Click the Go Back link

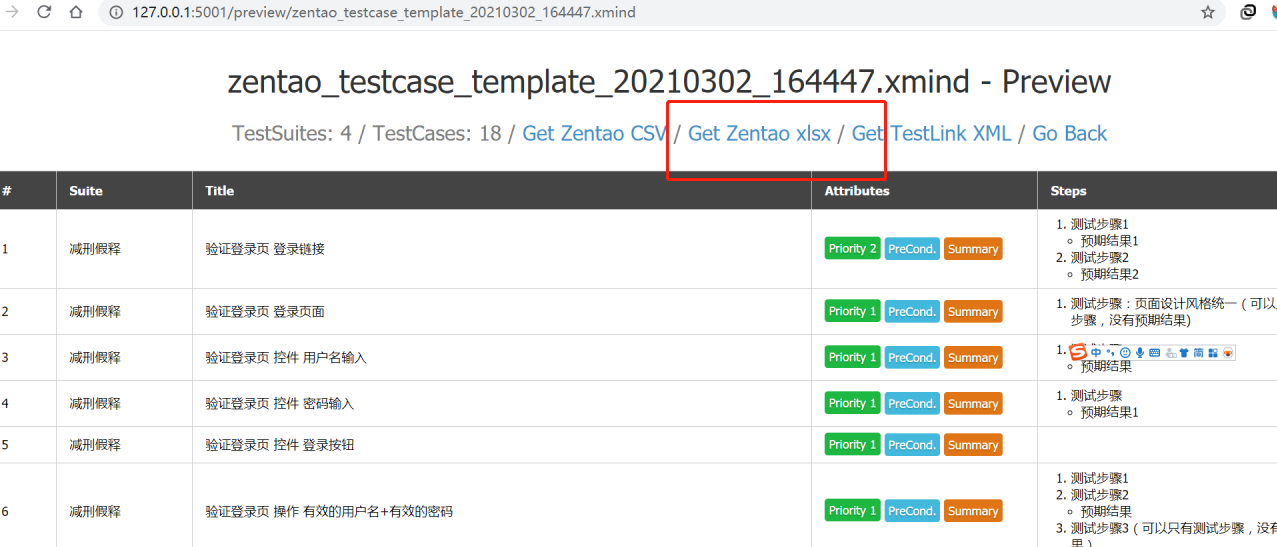pyautogui.click(x=1070, y=133)
